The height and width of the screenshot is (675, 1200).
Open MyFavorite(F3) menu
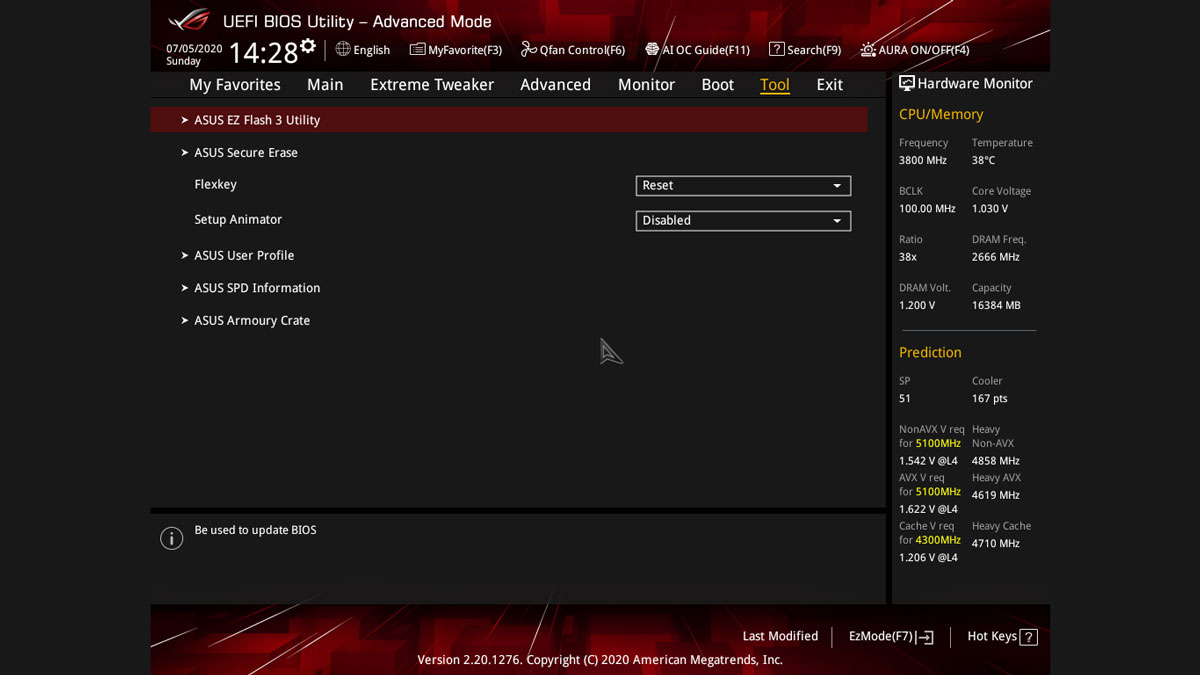click(x=456, y=50)
